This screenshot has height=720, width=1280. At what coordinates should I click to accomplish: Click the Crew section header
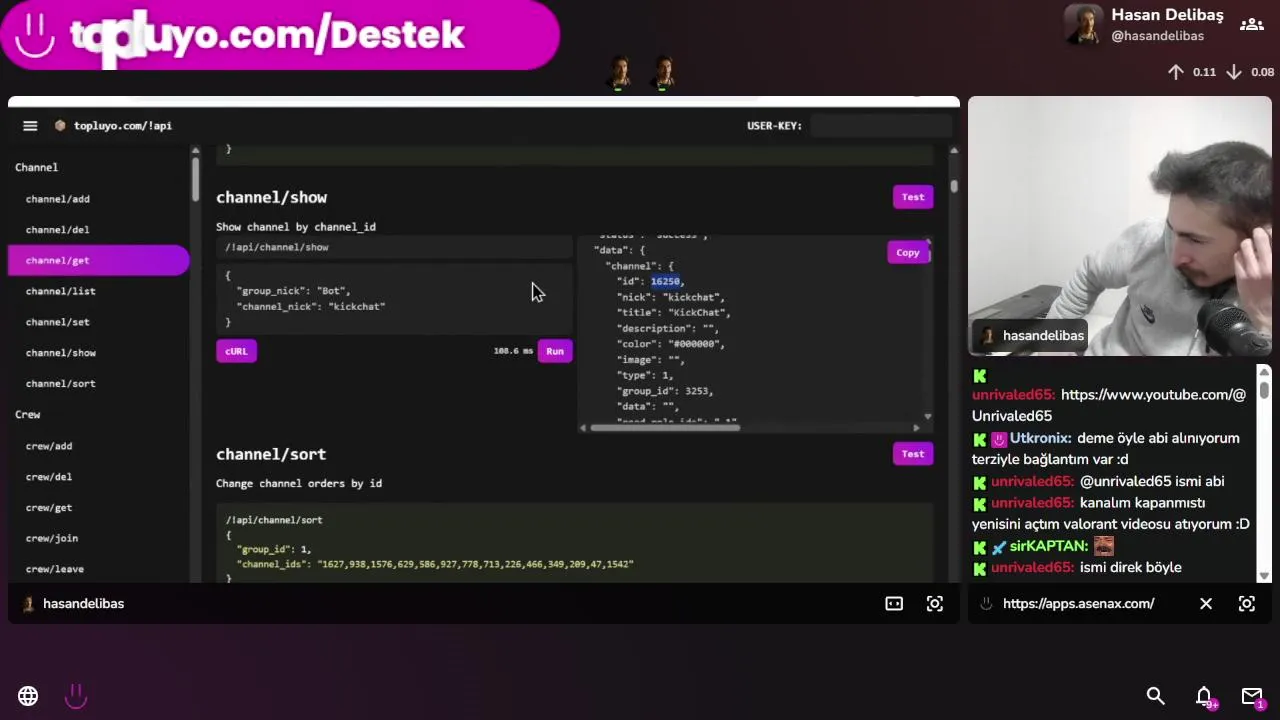click(x=28, y=414)
